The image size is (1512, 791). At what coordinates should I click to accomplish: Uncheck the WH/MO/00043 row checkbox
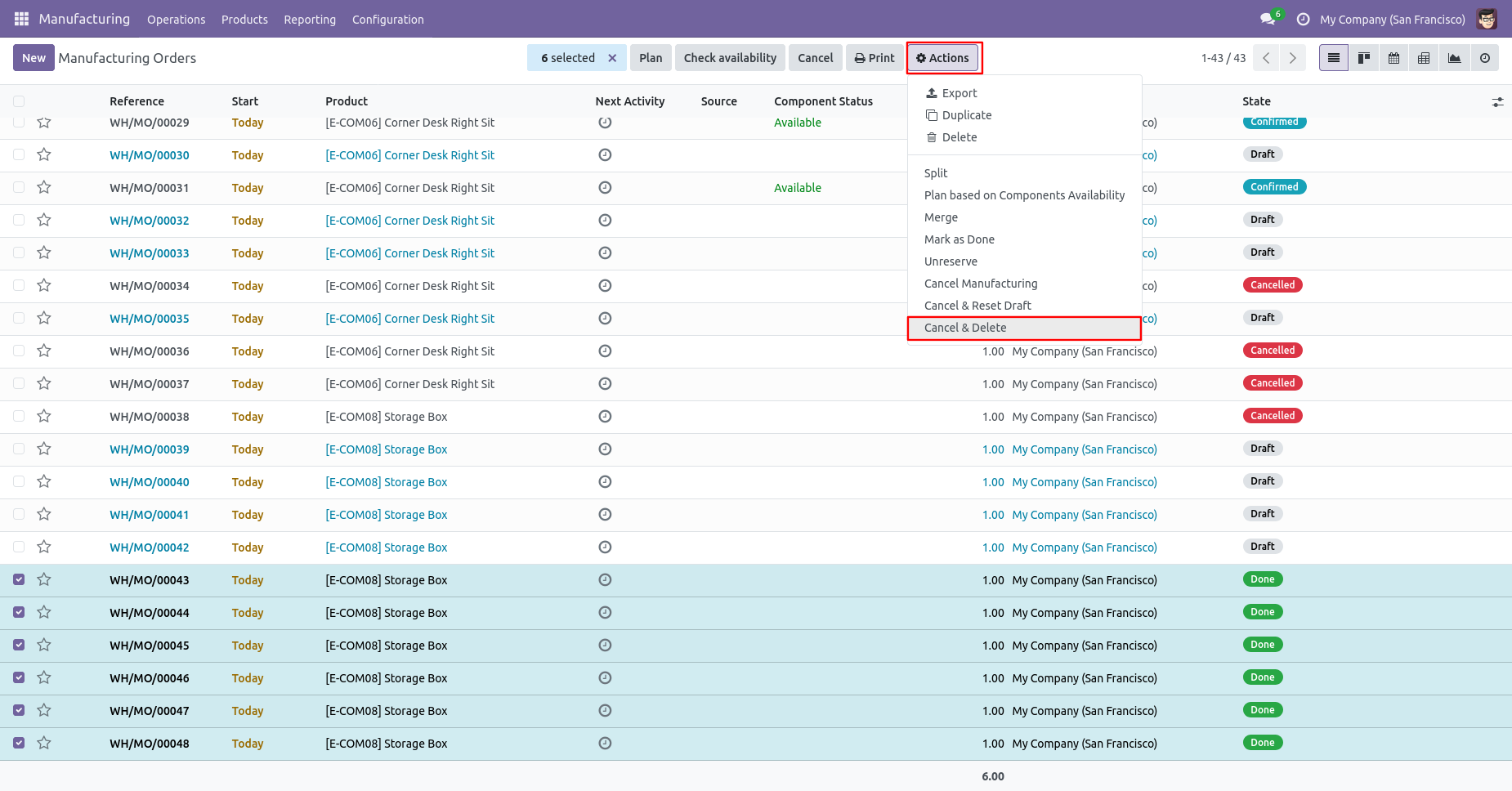pyautogui.click(x=19, y=579)
